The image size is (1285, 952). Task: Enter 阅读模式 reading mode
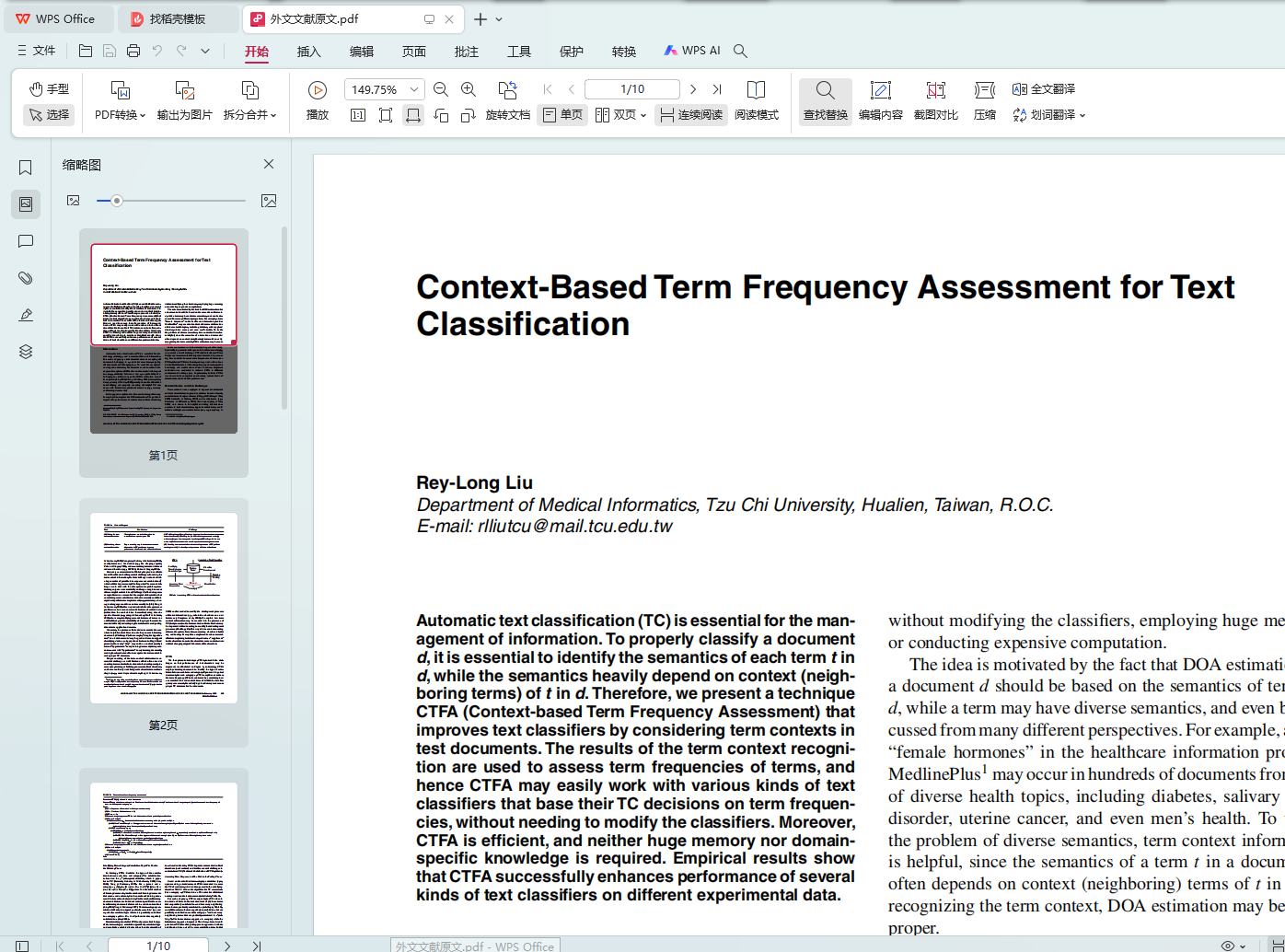tap(757, 100)
